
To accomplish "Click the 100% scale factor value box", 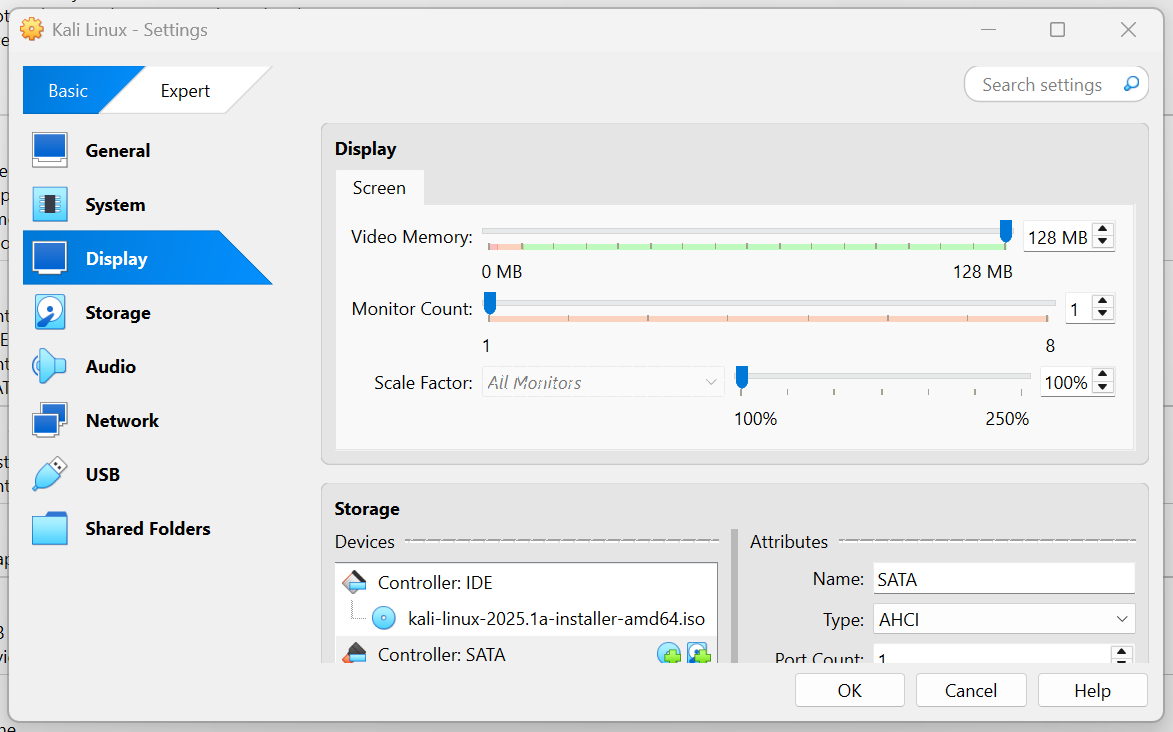I will 1066,382.
